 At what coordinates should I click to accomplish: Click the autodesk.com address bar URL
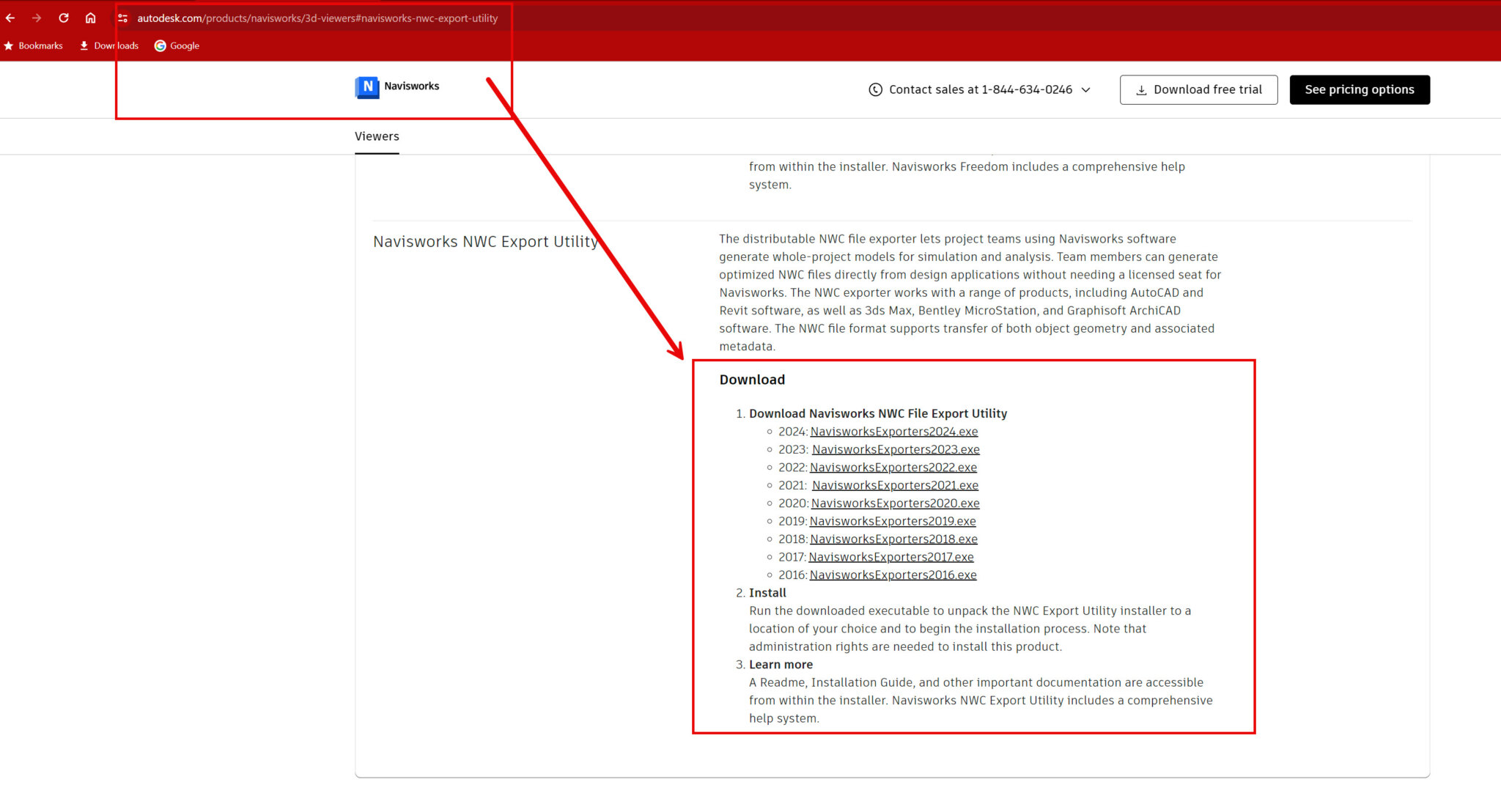click(x=317, y=18)
